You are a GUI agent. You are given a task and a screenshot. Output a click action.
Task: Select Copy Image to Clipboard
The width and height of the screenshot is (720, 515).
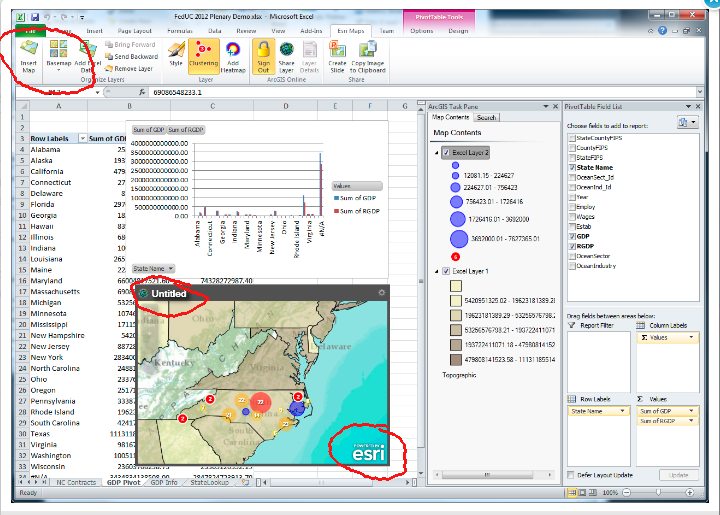367,57
